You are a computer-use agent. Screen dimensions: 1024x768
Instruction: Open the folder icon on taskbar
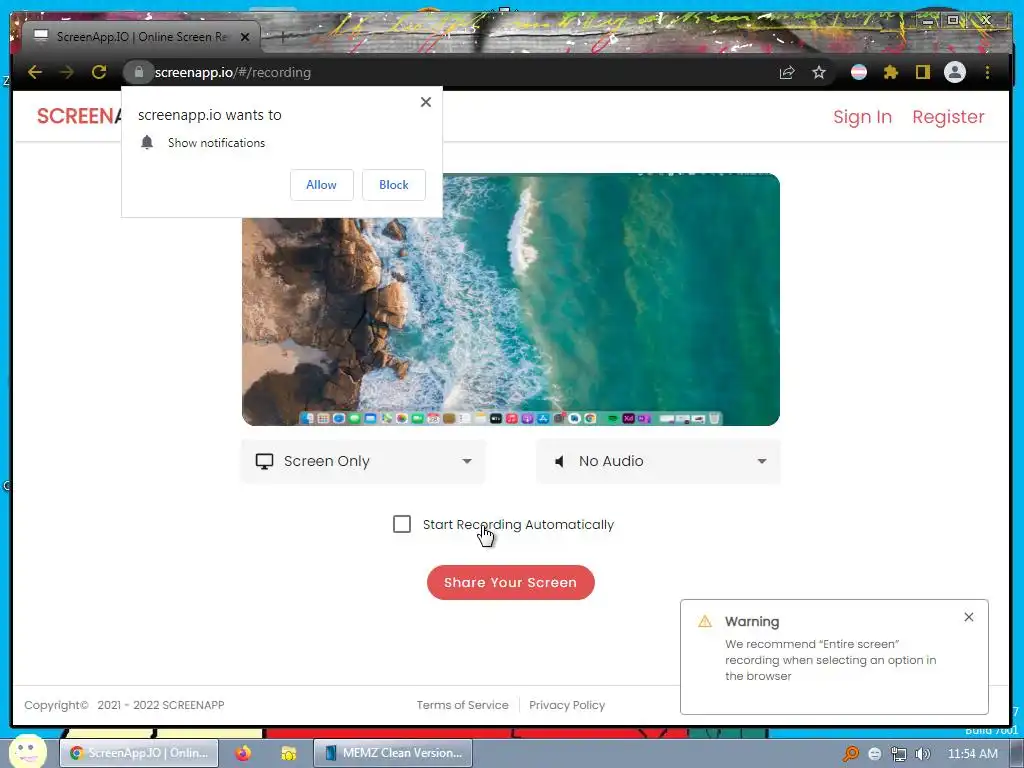pos(289,753)
